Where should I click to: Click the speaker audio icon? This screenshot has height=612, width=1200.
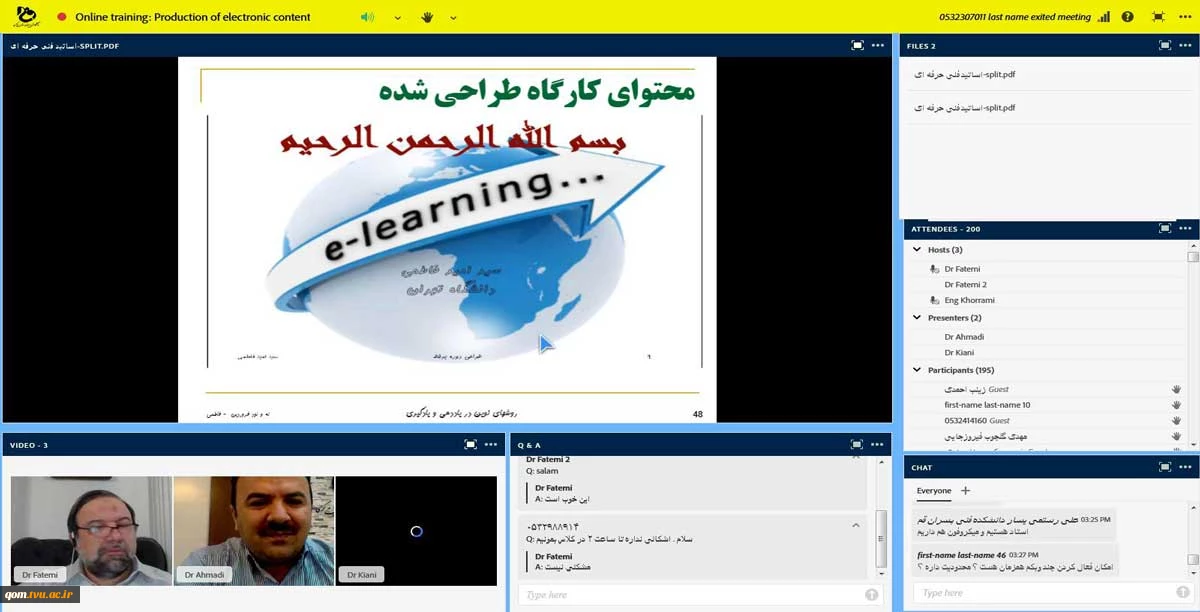(367, 17)
